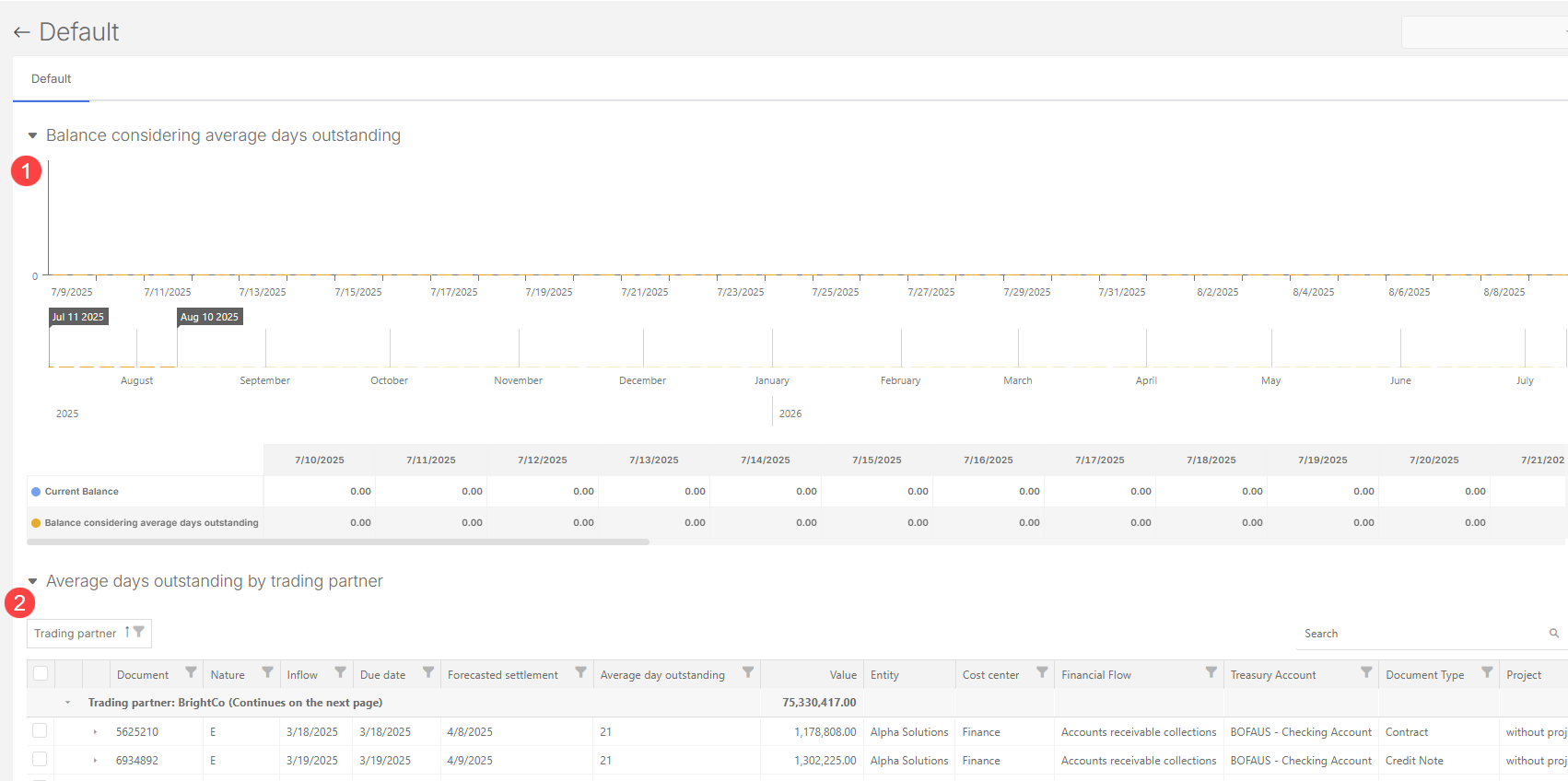This screenshot has width=1568, height=781.
Task: Open the Nature column filter
Action: [x=267, y=673]
